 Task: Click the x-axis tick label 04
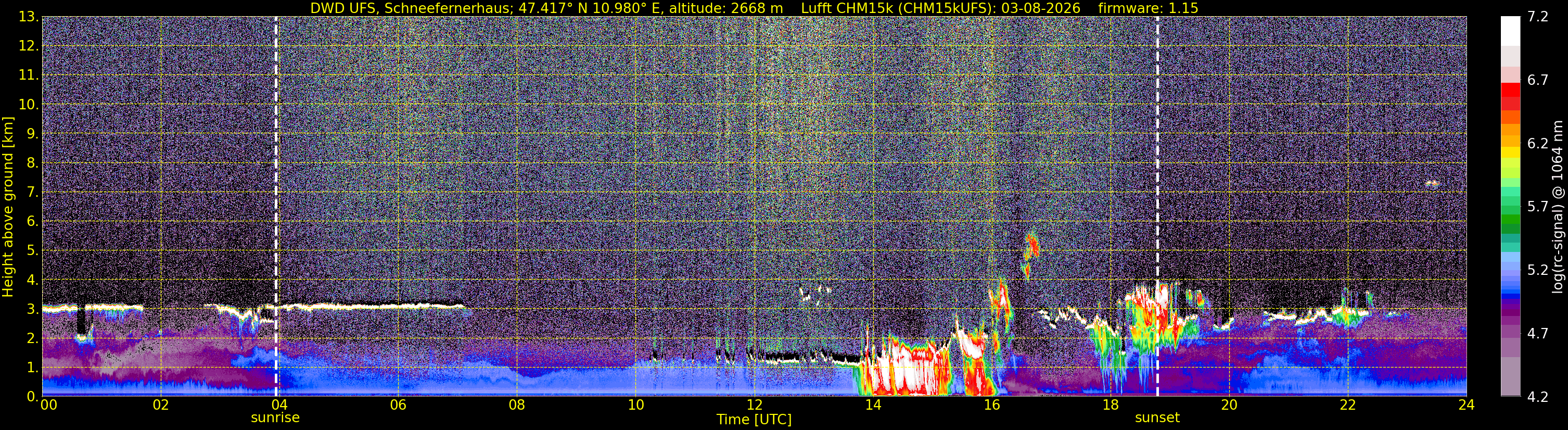point(279,405)
